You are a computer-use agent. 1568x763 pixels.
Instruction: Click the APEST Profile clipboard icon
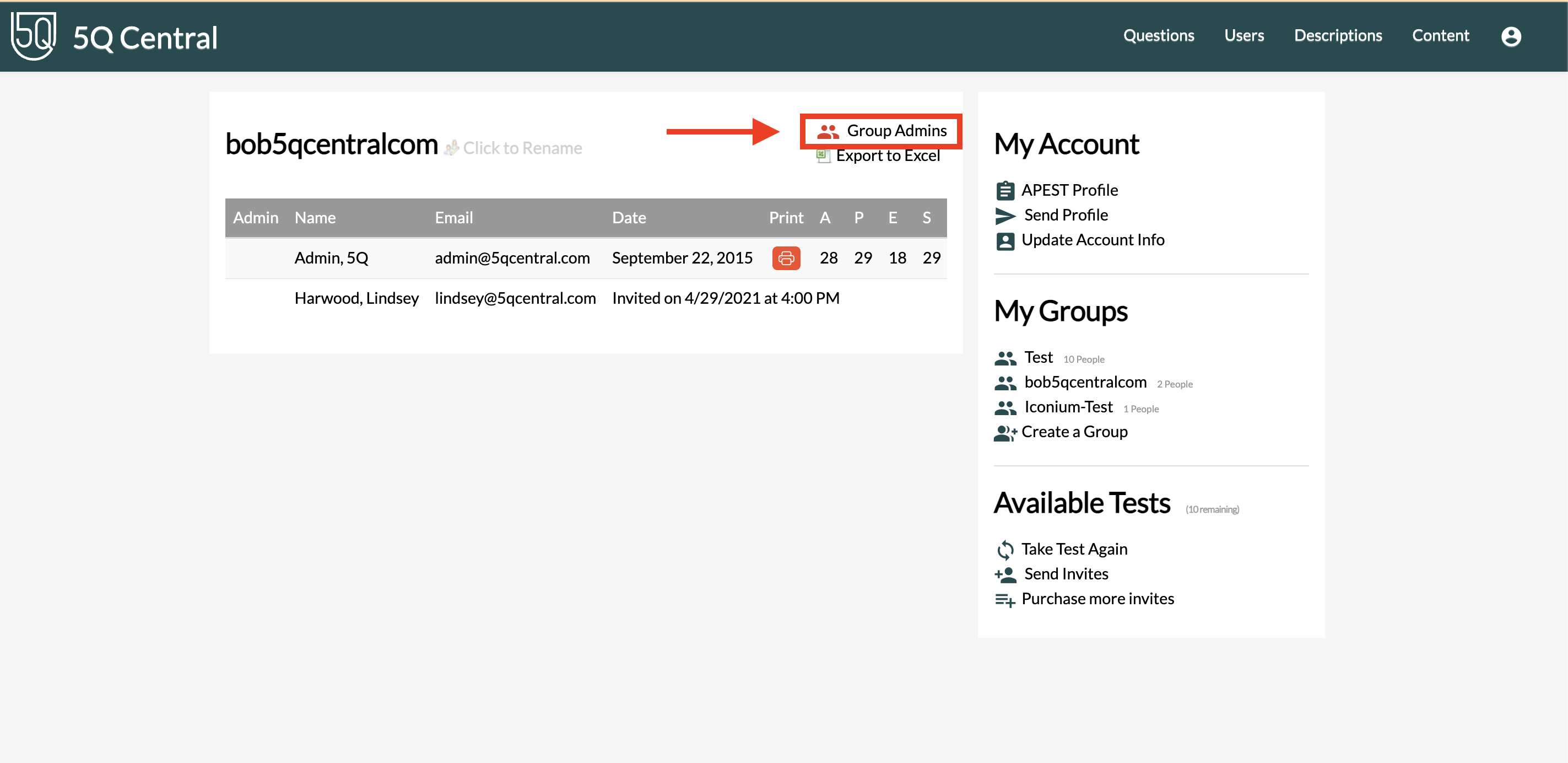coord(1005,191)
